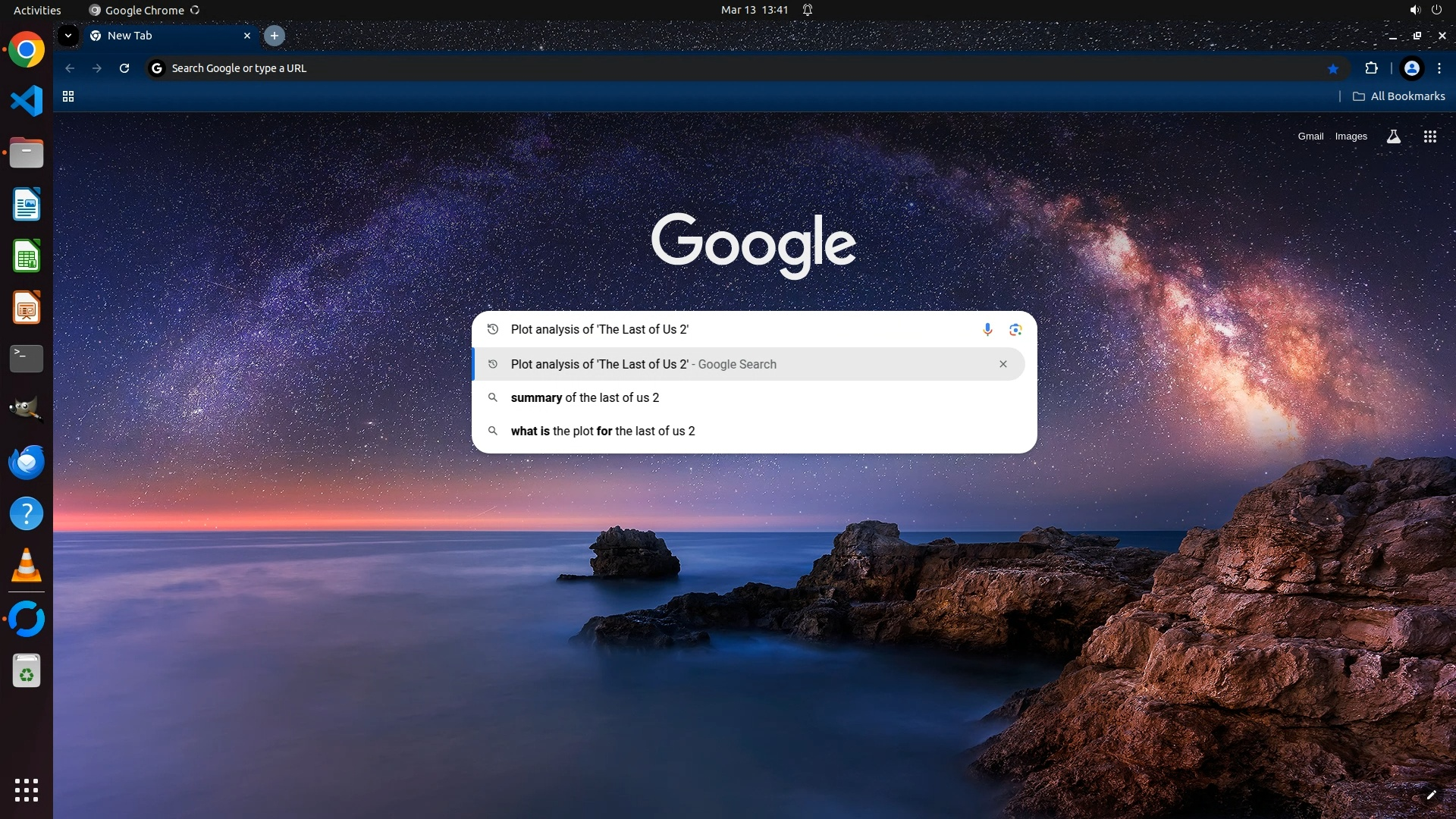Open Chrome profile avatar menu
The height and width of the screenshot is (819, 1456).
pyautogui.click(x=1411, y=68)
